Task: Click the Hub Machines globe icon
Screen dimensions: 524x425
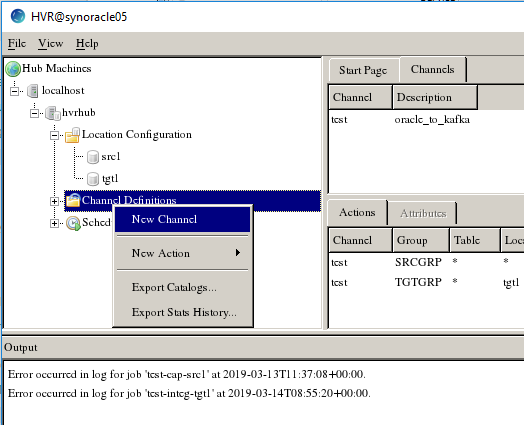Action: tap(13, 69)
